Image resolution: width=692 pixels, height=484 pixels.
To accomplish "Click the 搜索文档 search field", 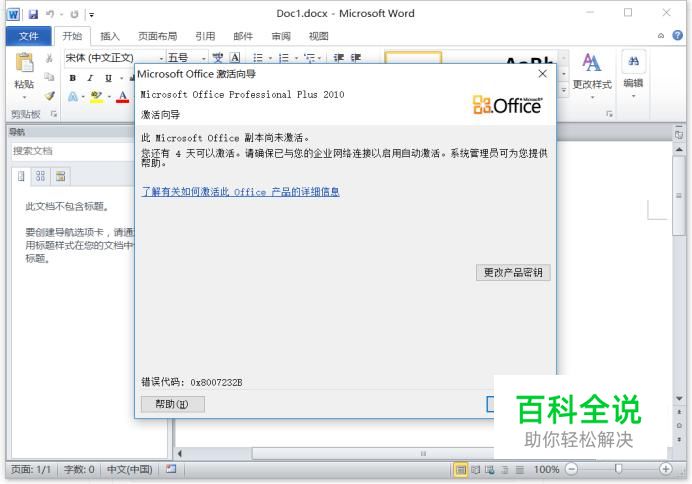I will tap(73, 151).
